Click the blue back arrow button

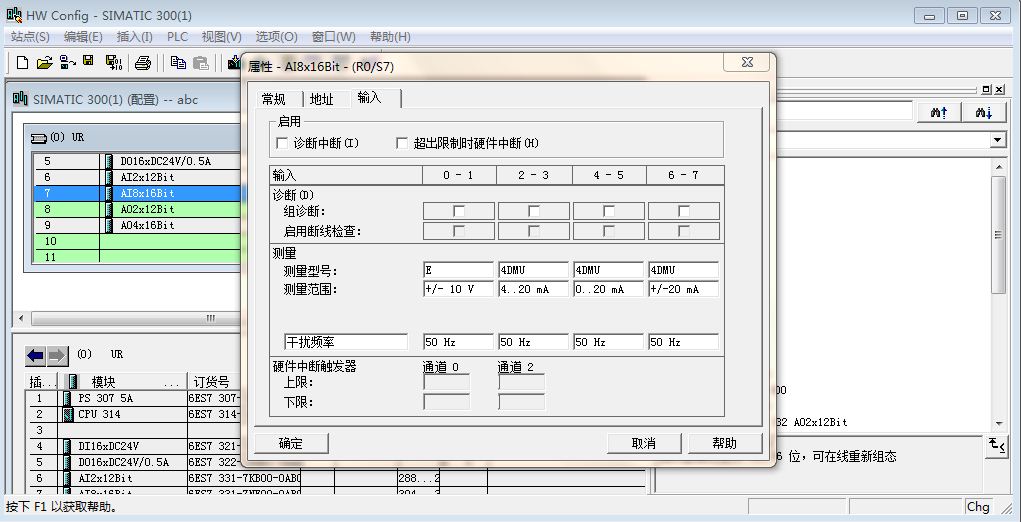(36, 355)
